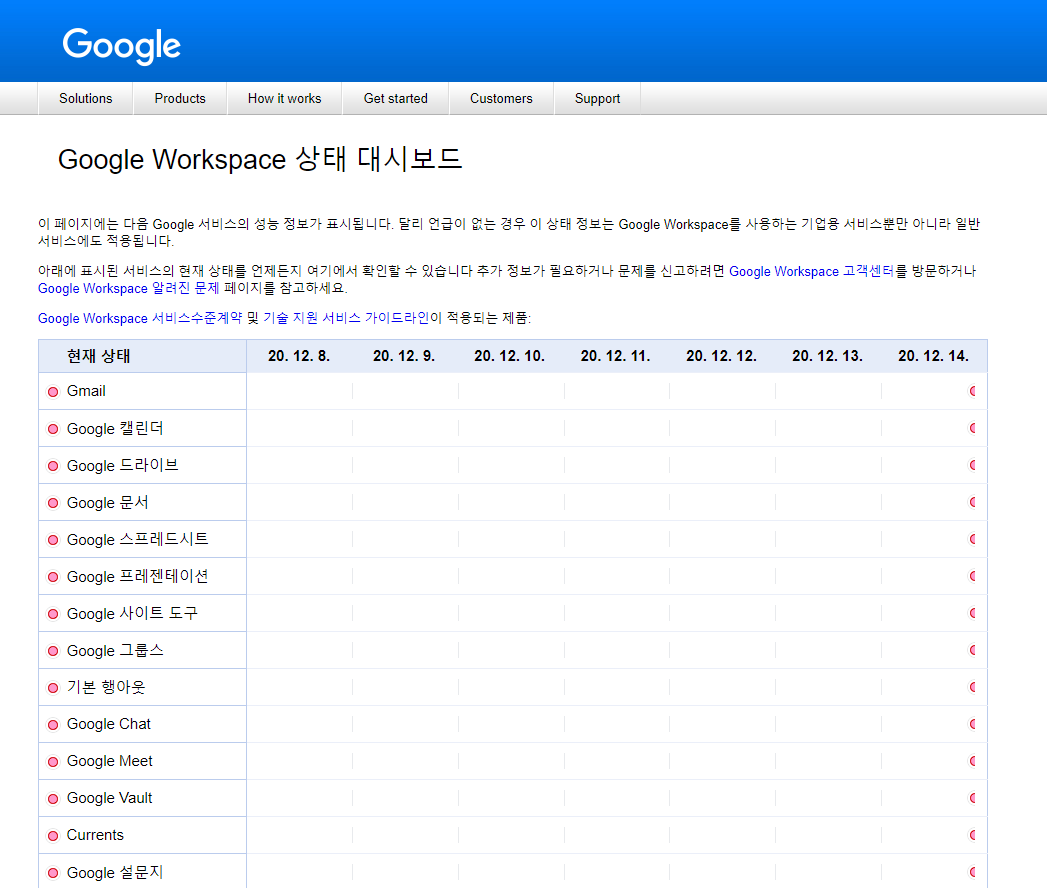Viewport: 1047px width, 888px height.
Task: Open the Google Workspace 서비스수준계약 link
Action: (x=140, y=318)
